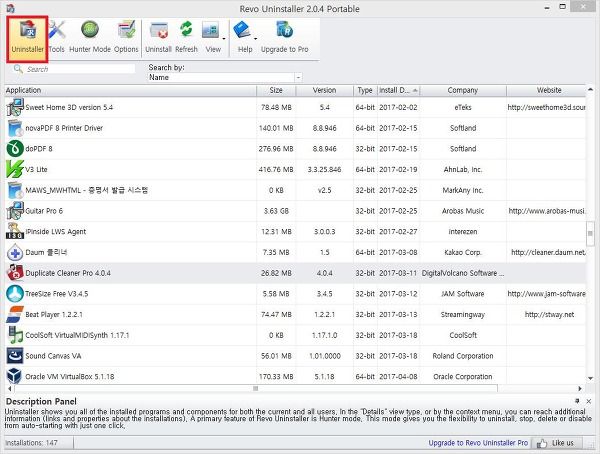Select the MAWS_MWHTML program icon

pyautogui.click(x=15, y=190)
